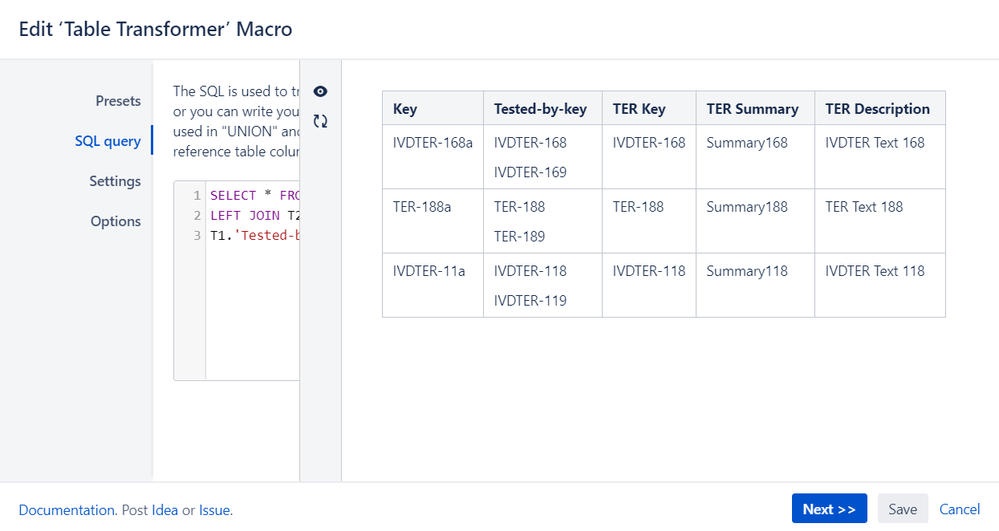The image size is (999, 531).
Task: Click the TER Description column header
Action: point(877,109)
